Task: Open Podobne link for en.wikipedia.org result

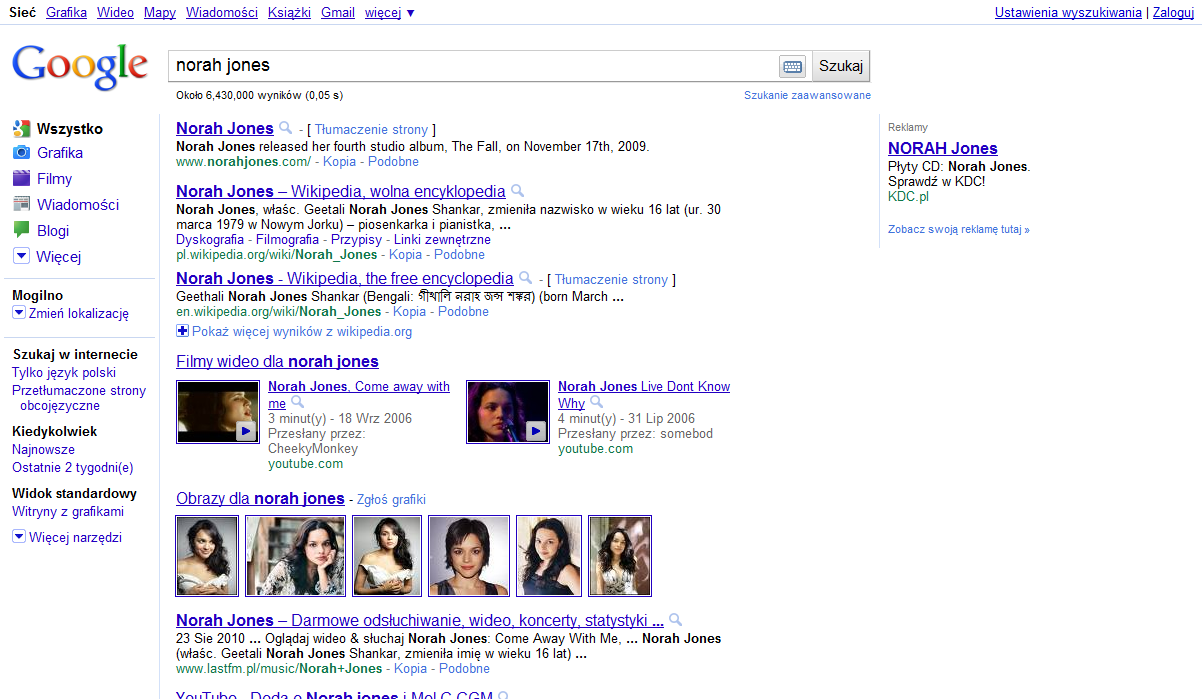Action: (x=463, y=311)
